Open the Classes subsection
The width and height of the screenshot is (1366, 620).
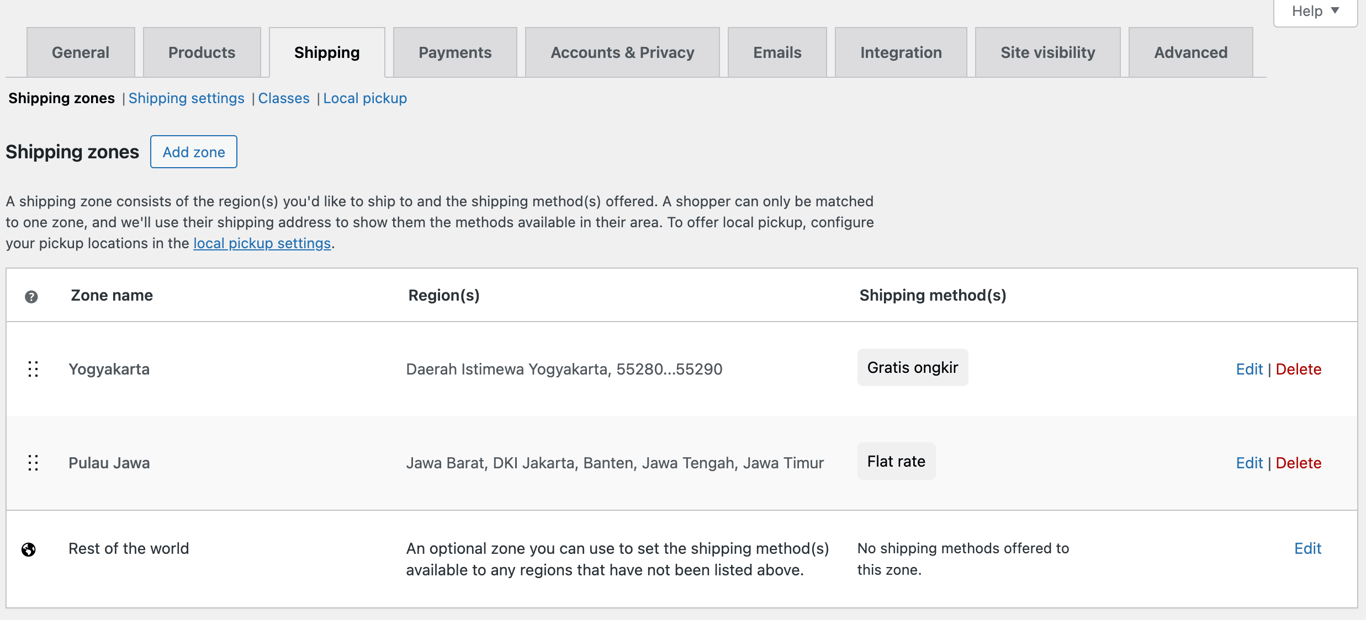point(284,98)
